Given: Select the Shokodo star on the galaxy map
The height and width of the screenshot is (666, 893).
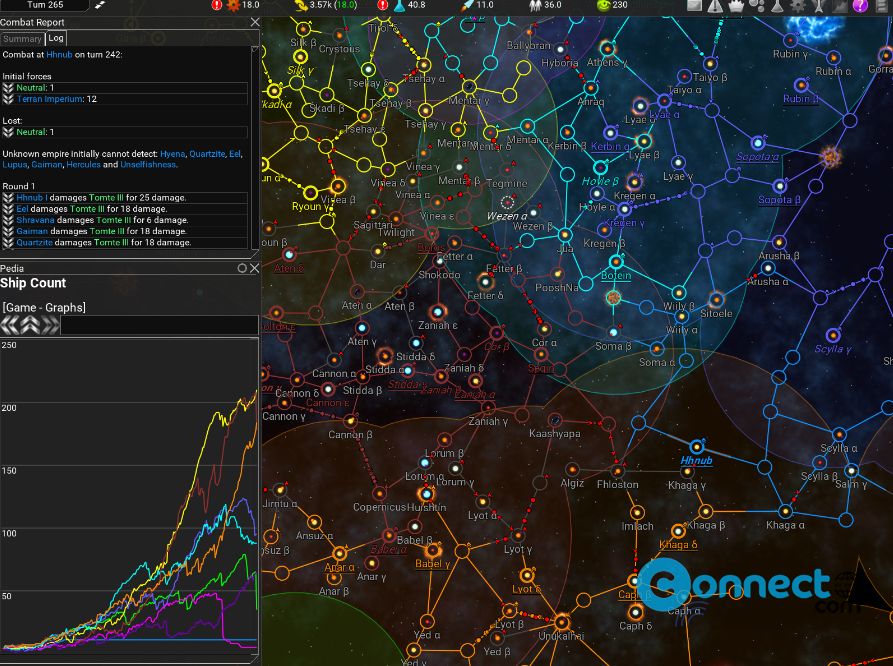Looking at the screenshot, I should click(440, 262).
